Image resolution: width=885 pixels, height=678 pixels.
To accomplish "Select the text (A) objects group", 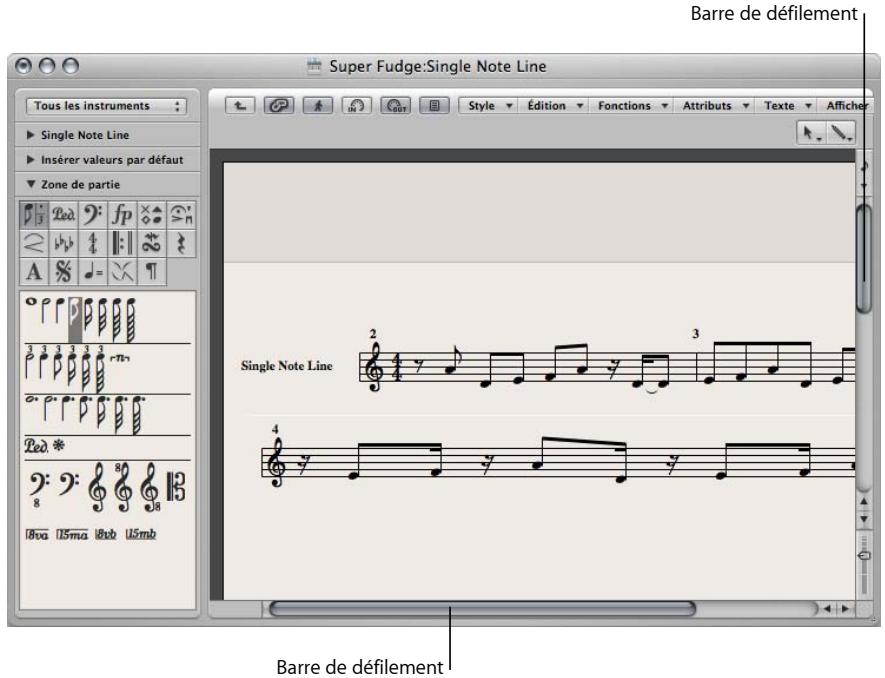I will coord(34,272).
